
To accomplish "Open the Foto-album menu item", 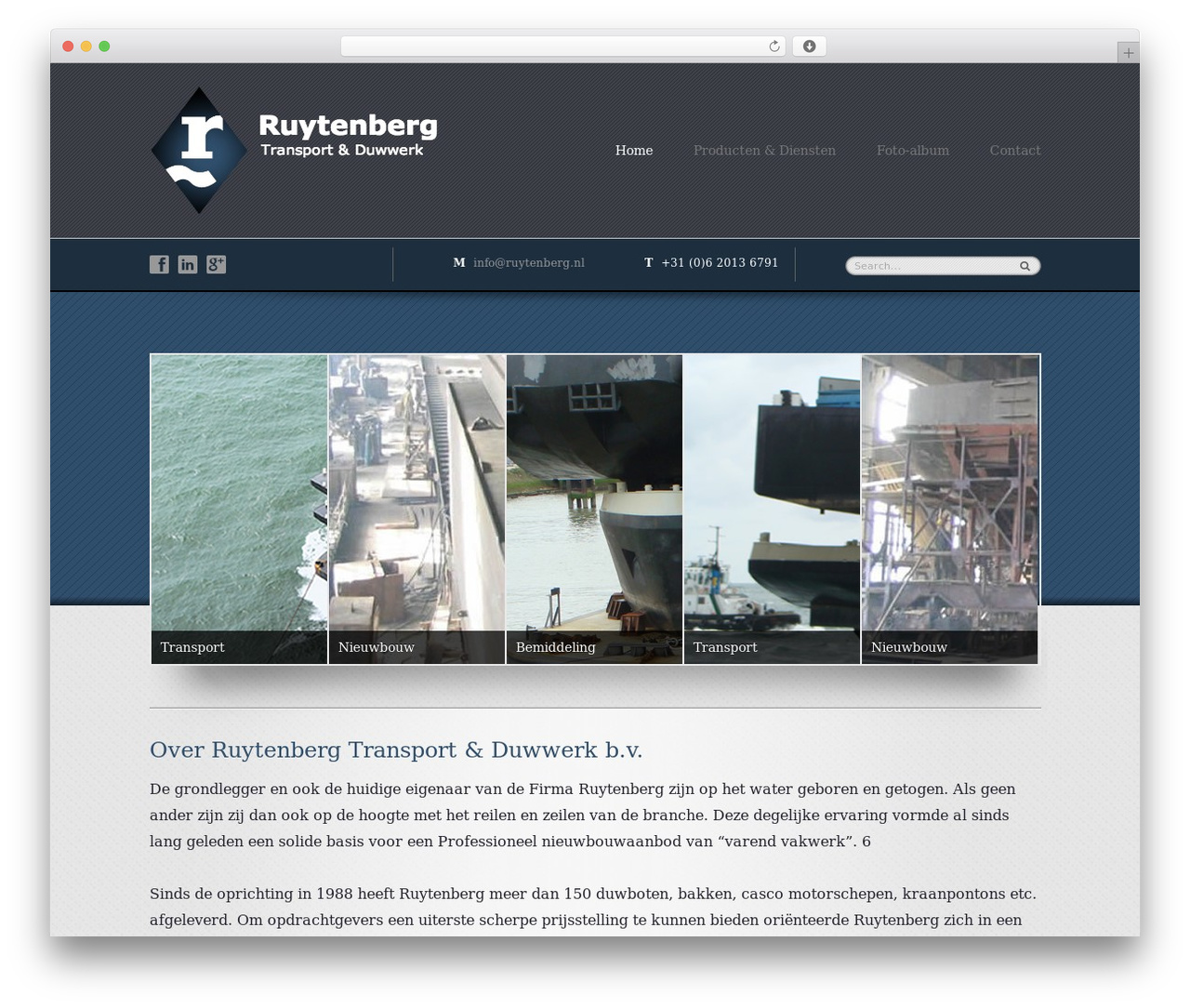I will (913, 151).
